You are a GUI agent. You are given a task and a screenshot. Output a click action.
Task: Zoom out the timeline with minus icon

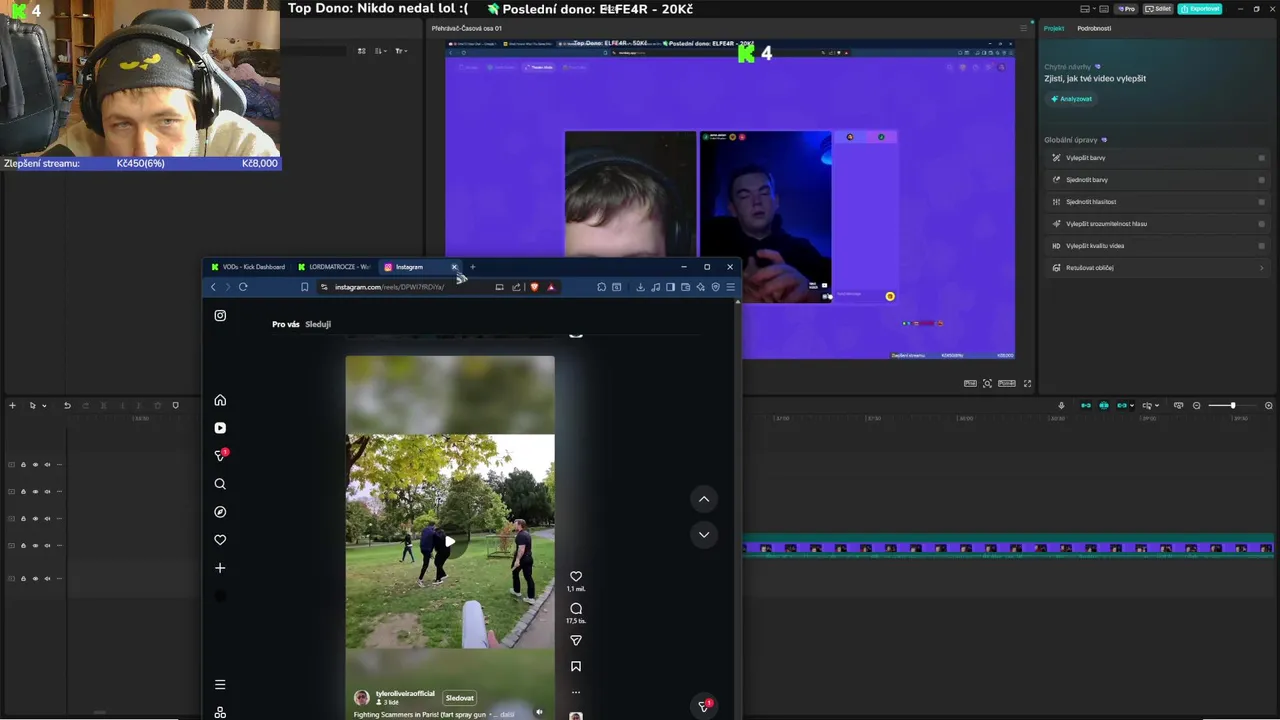coord(1197,405)
